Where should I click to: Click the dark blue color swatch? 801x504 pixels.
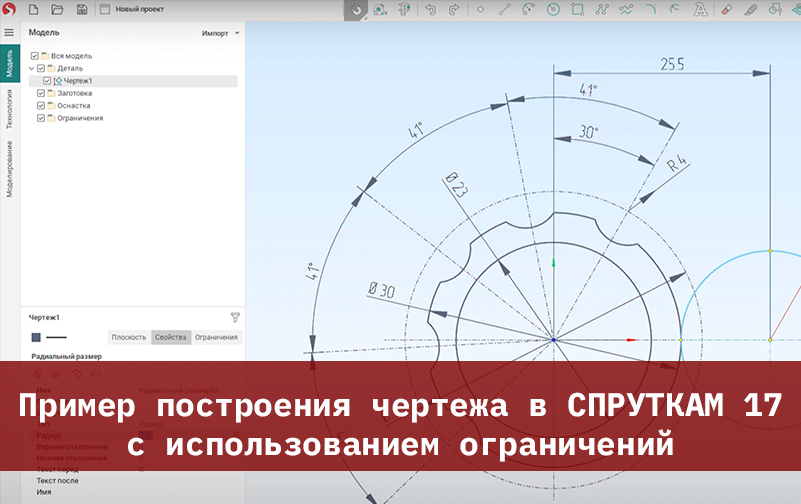(36, 337)
